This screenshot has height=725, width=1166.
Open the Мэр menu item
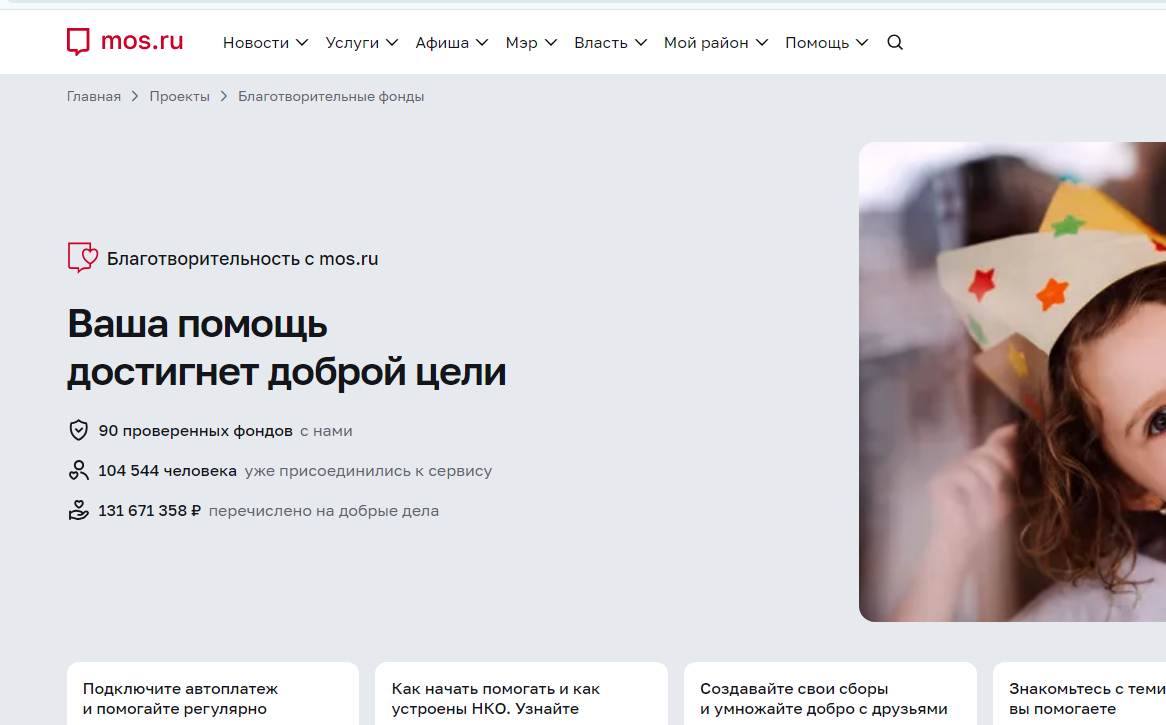click(x=531, y=43)
